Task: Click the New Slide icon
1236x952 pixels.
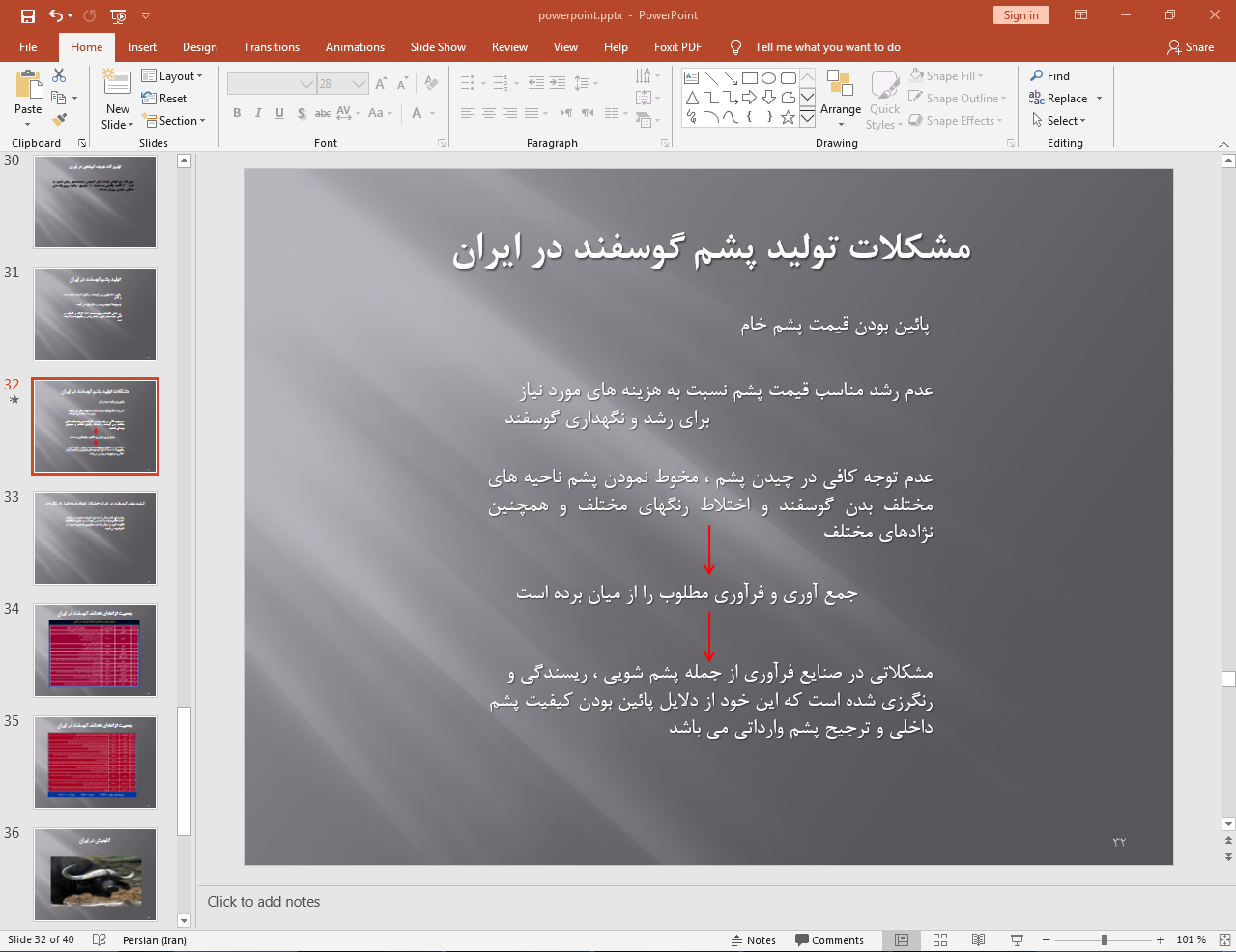Action: pyautogui.click(x=117, y=83)
